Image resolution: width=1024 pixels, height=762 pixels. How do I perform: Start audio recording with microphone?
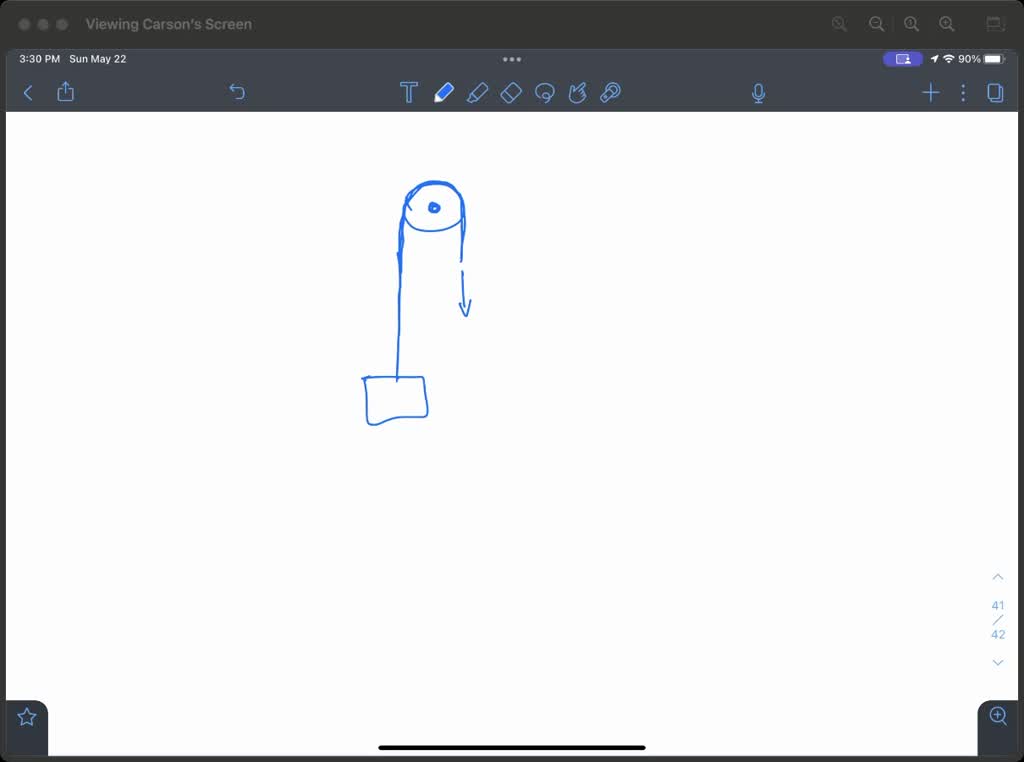tap(758, 93)
